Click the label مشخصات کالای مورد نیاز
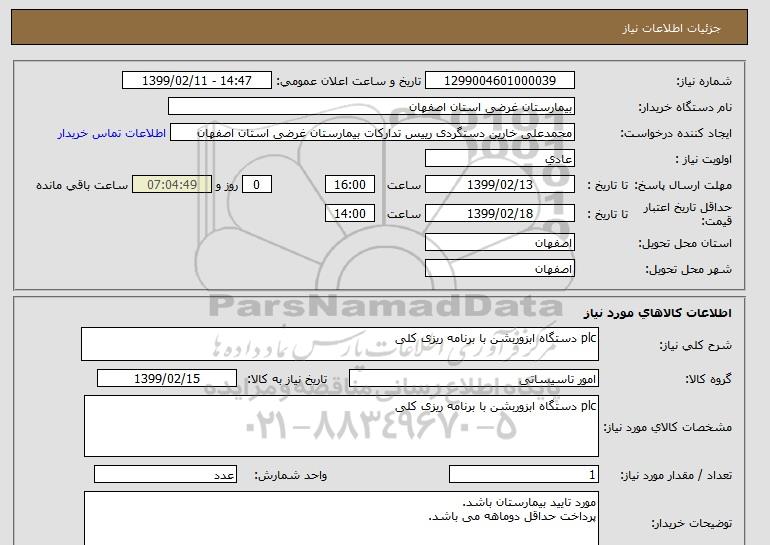 pos(667,427)
